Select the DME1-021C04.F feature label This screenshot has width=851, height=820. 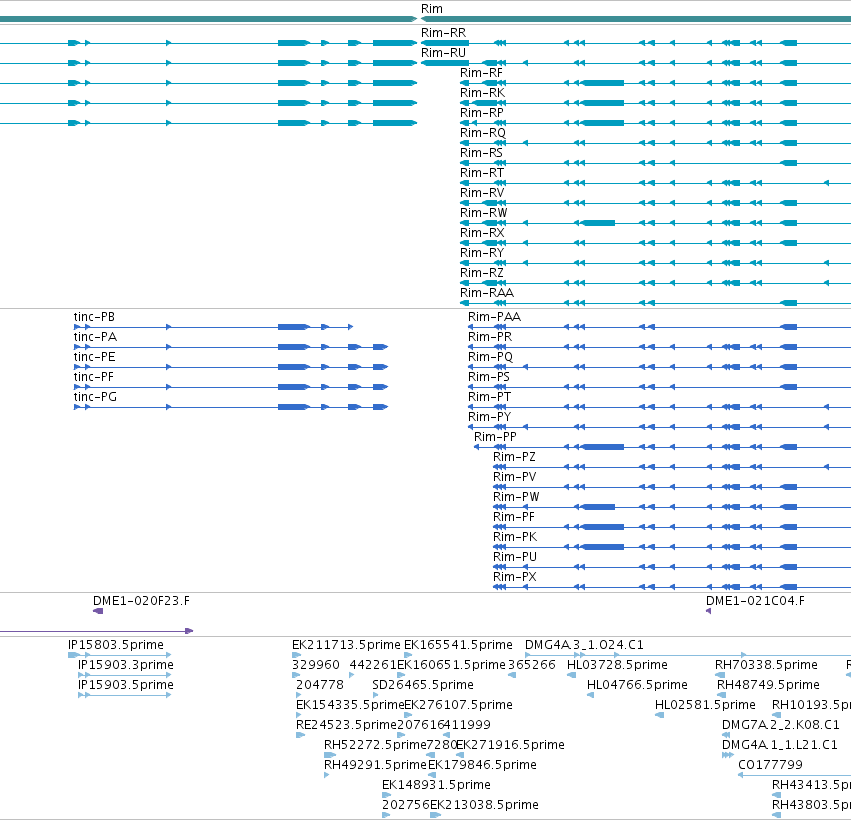point(755,601)
